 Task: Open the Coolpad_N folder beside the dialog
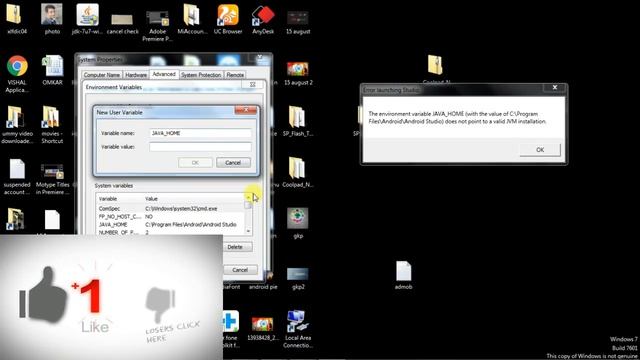[x=298, y=172]
